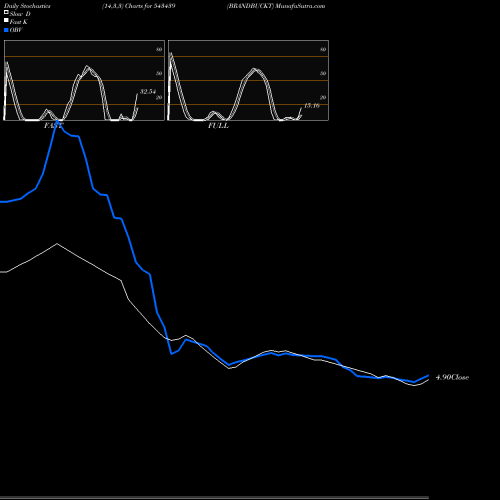Click the horizontal bar at chart bottom
The height and width of the screenshot is (500, 500).
[214, 498]
